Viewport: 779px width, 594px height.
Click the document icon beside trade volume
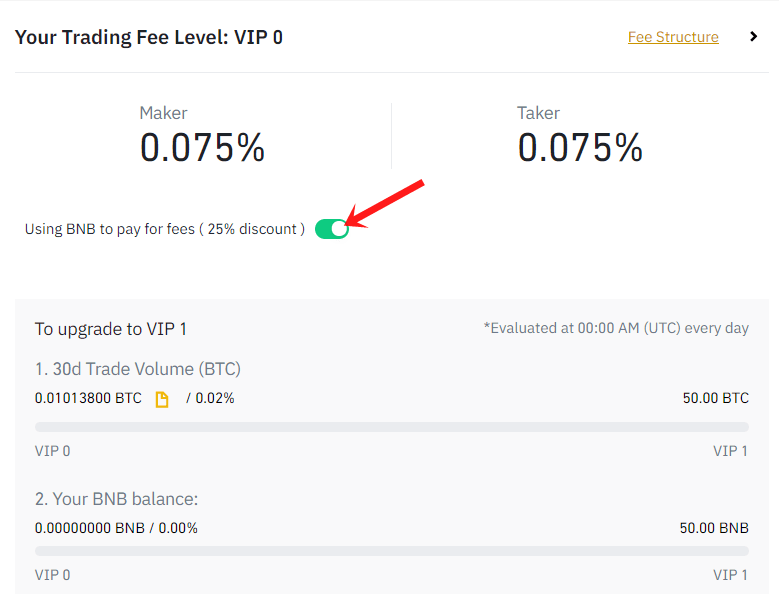pyautogui.click(x=162, y=399)
